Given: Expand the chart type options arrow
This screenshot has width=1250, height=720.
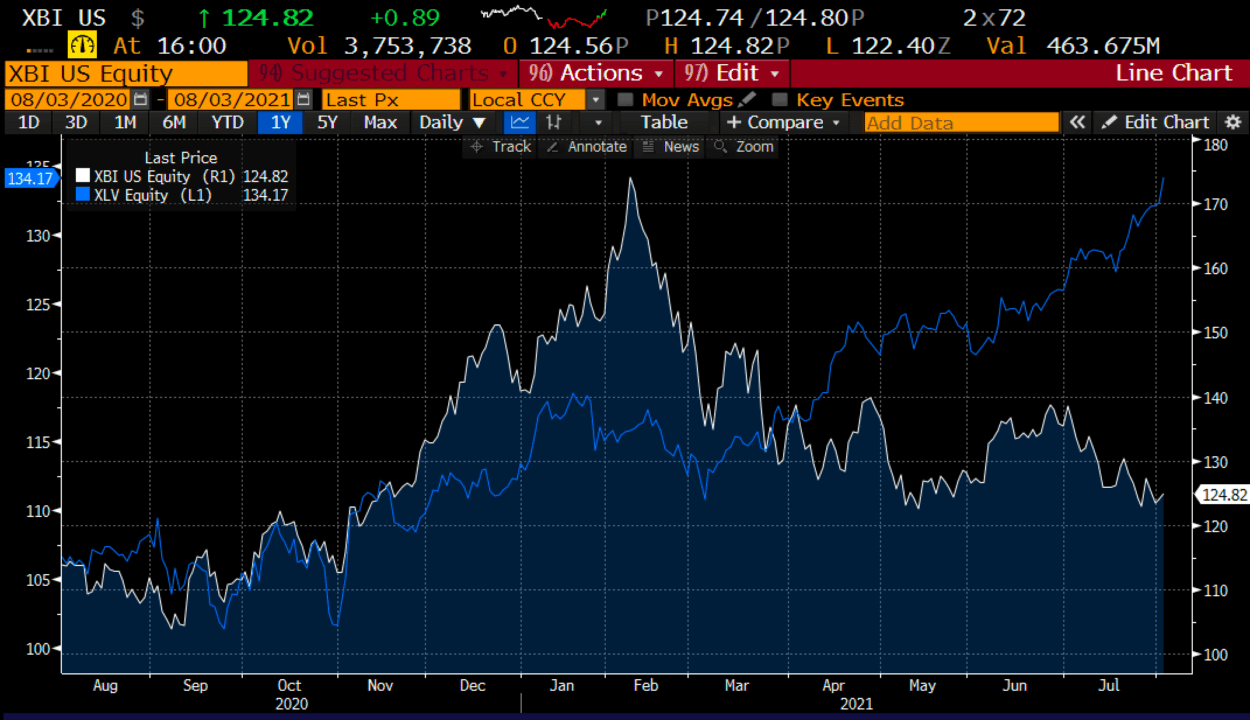Looking at the screenshot, I should pyautogui.click(x=599, y=122).
